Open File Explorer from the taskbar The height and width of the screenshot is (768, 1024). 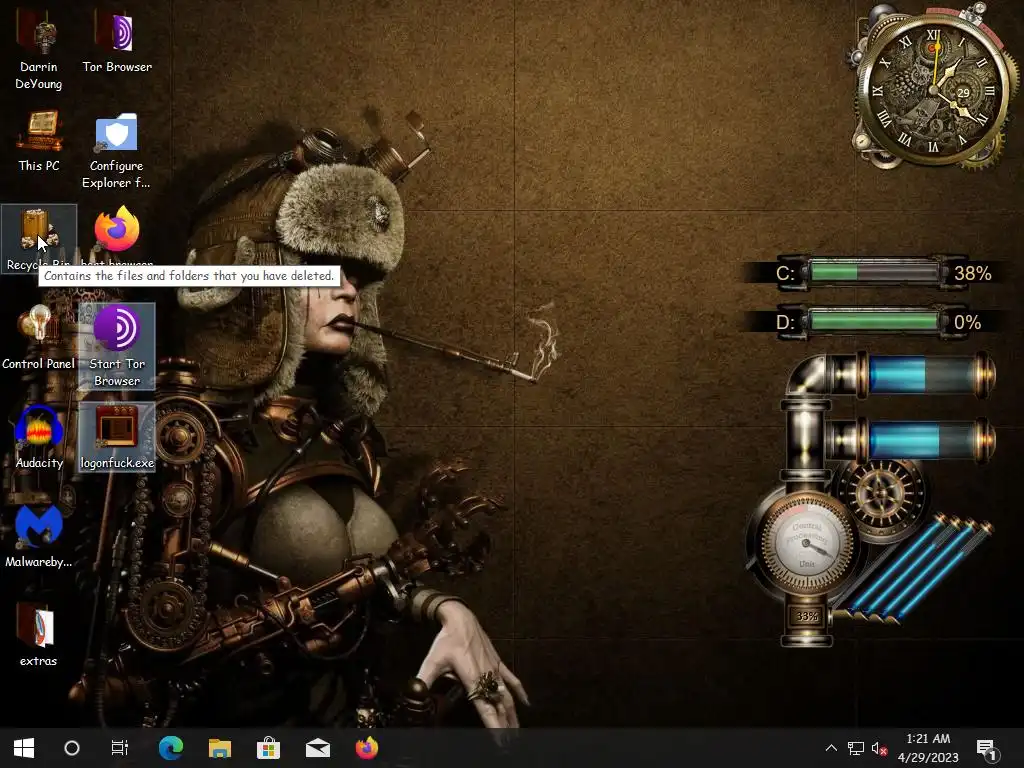pyautogui.click(x=219, y=748)
